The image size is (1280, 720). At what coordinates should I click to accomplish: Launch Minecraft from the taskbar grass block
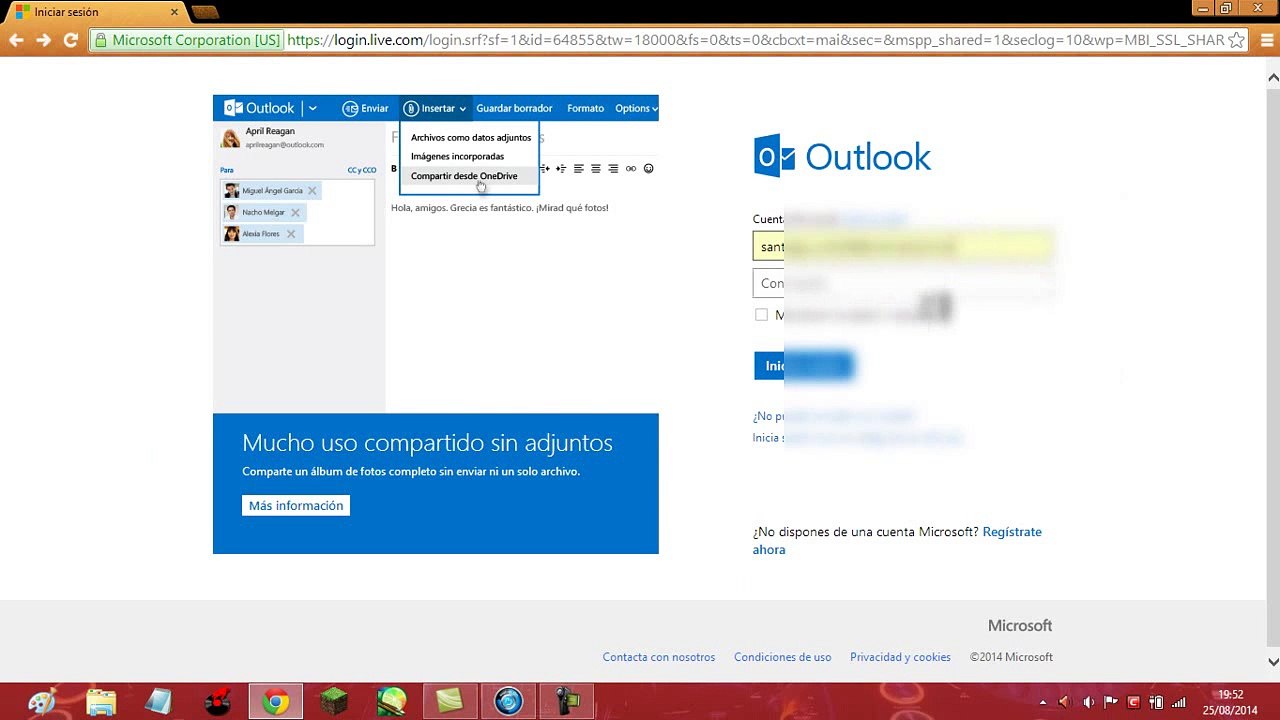click(x=334, y=702)
